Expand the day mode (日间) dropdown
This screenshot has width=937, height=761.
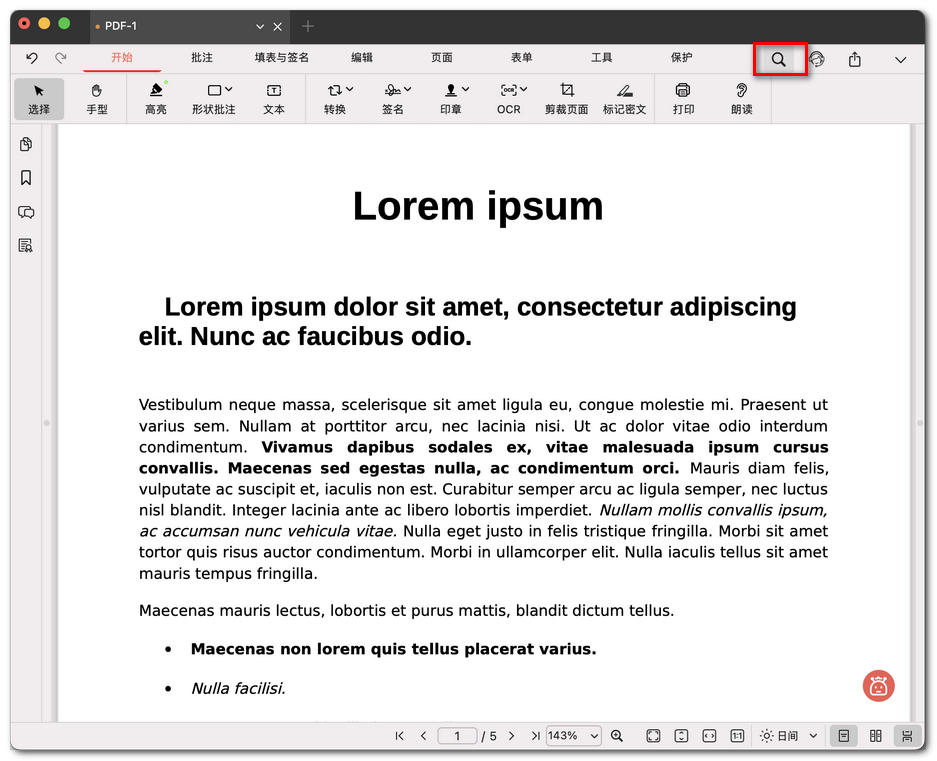(789, 736)
